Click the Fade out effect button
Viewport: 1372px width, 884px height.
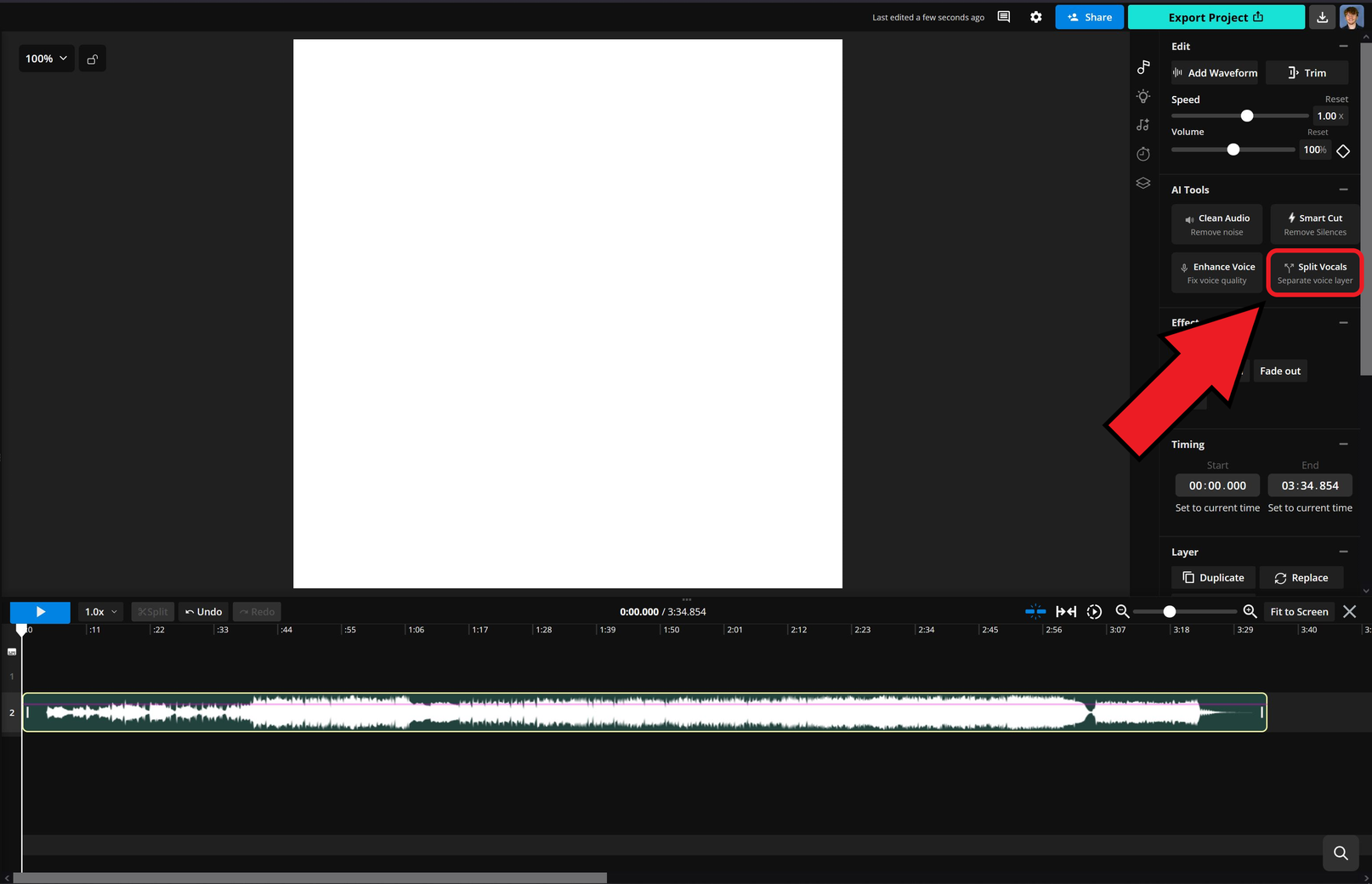[1280, 371]
